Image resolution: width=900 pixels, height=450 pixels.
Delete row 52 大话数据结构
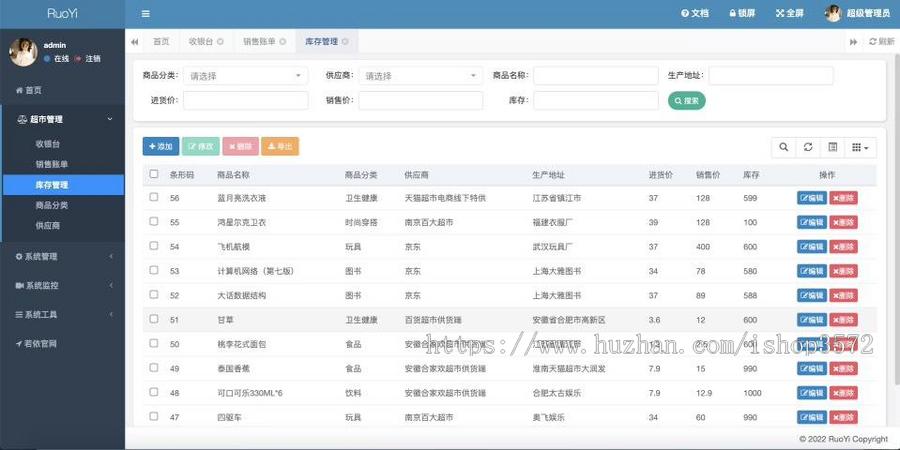tap(843, 296)
